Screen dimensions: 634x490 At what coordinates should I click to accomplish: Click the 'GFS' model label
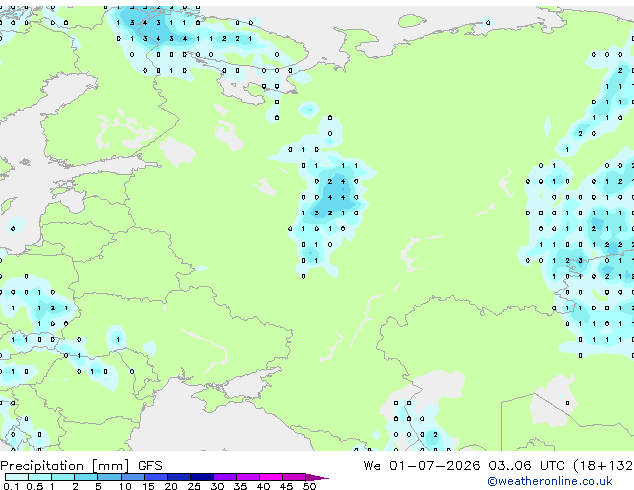[x=150, y=466]
